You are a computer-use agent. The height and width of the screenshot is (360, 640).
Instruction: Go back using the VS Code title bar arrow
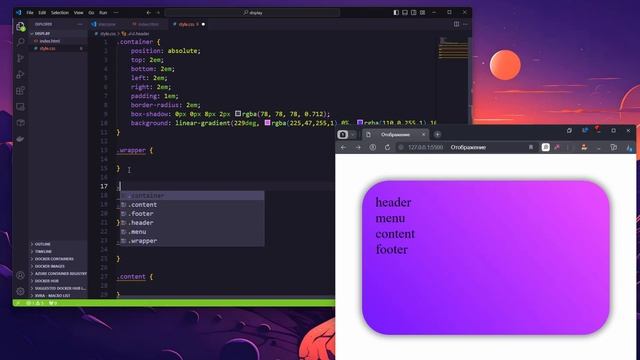[x=149, y=13]
